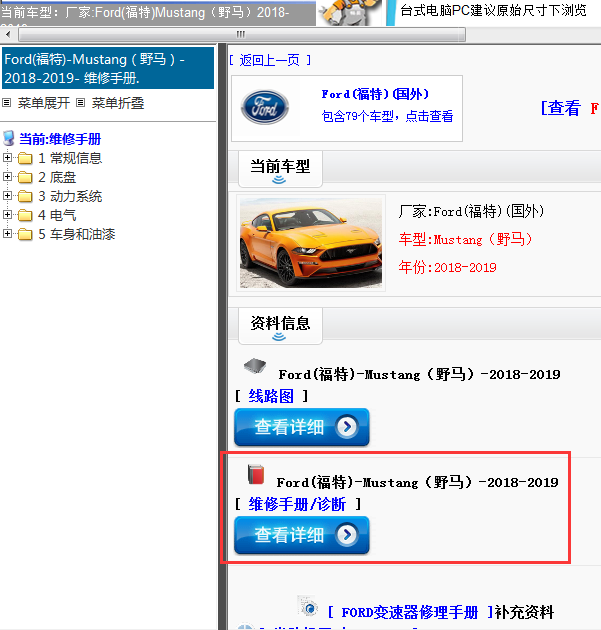Image resolution: width=601 pixels, height=630 pixels.
Task: Click the folder icon for 常规信息
Action: tap(25, 158)
